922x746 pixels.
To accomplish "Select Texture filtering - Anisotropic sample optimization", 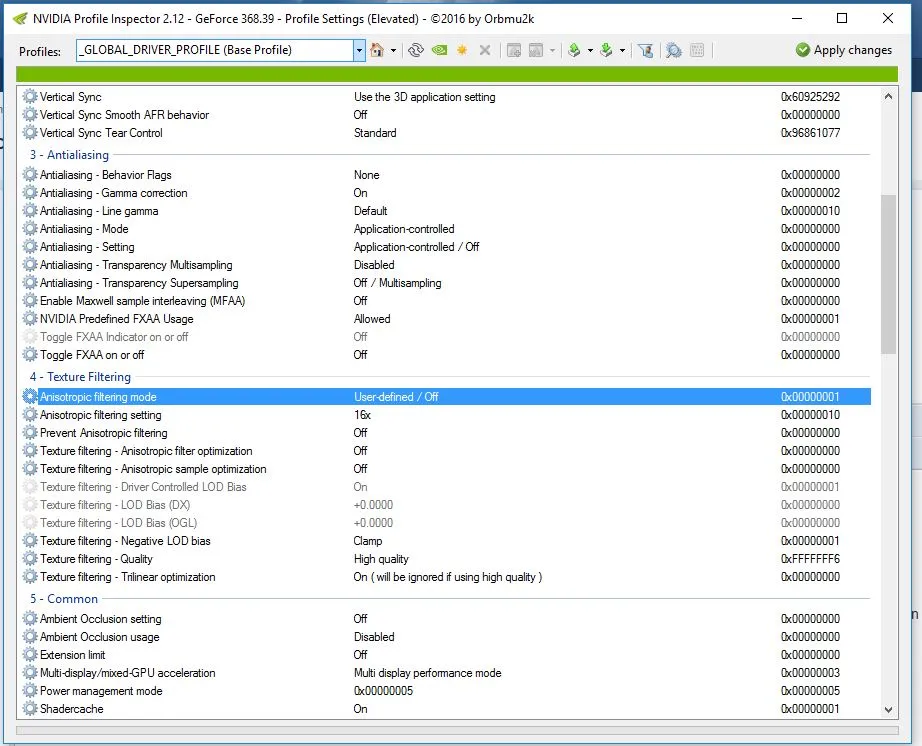I will pyautogui.click(x=446, y=469).
